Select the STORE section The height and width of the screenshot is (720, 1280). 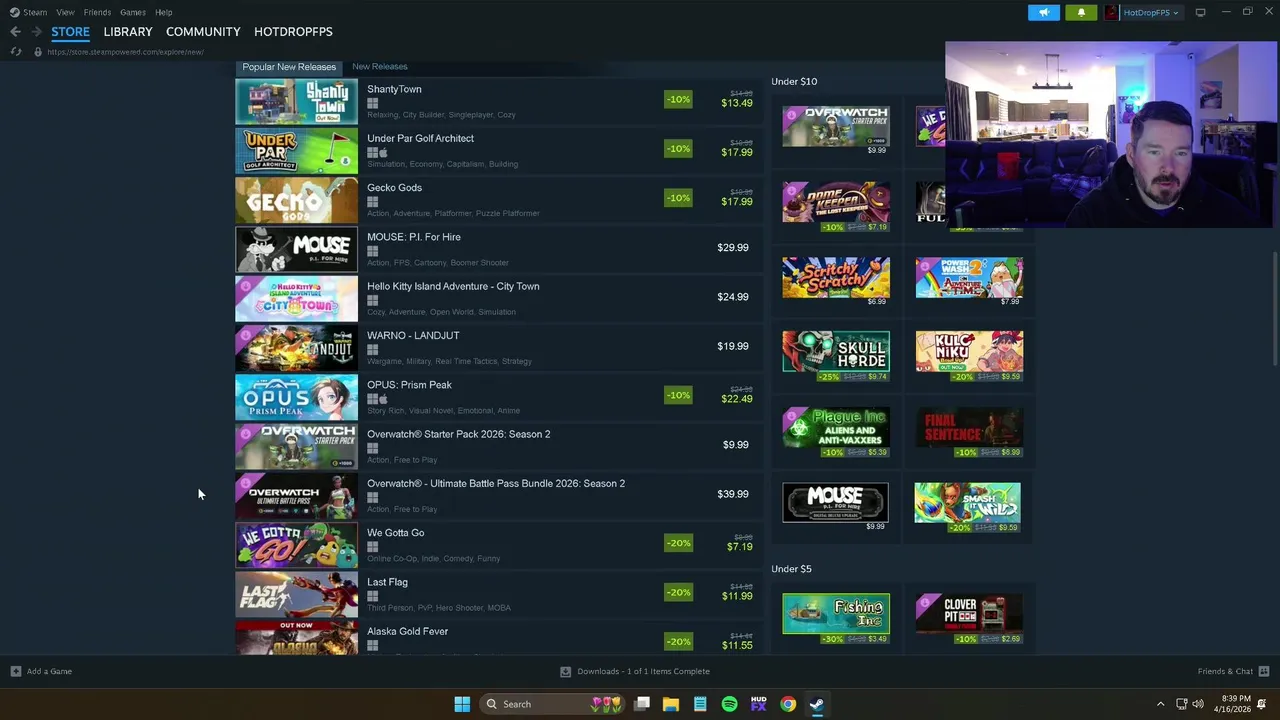click(70, 32)
